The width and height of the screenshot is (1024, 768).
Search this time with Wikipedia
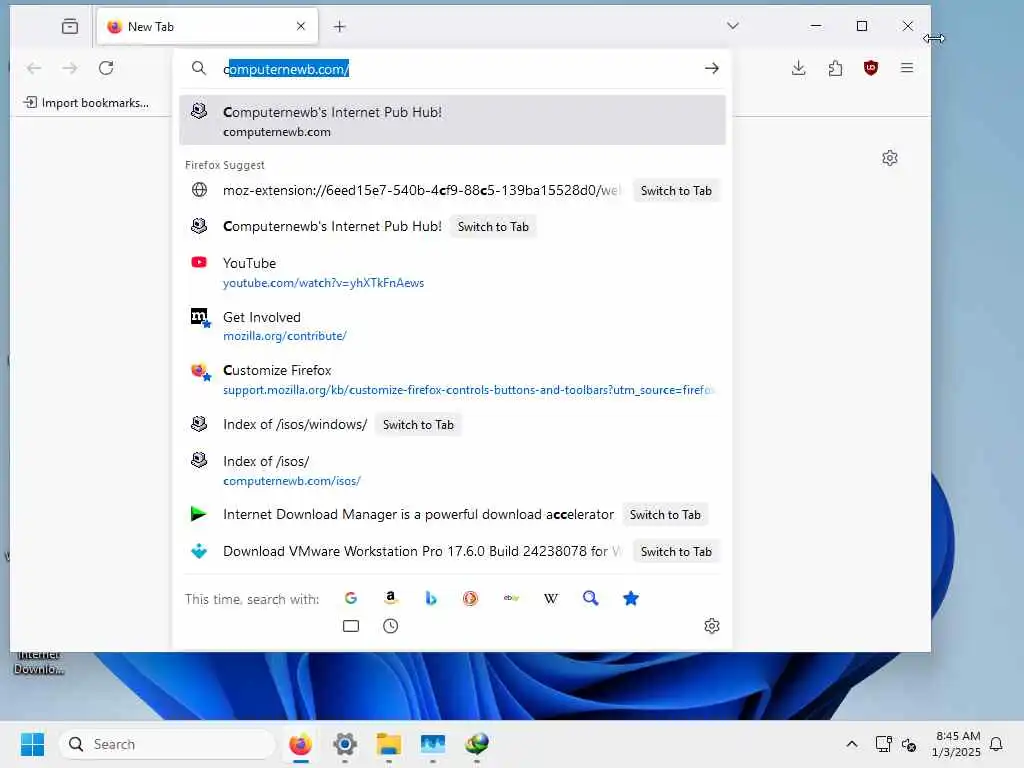click(551, 598)
